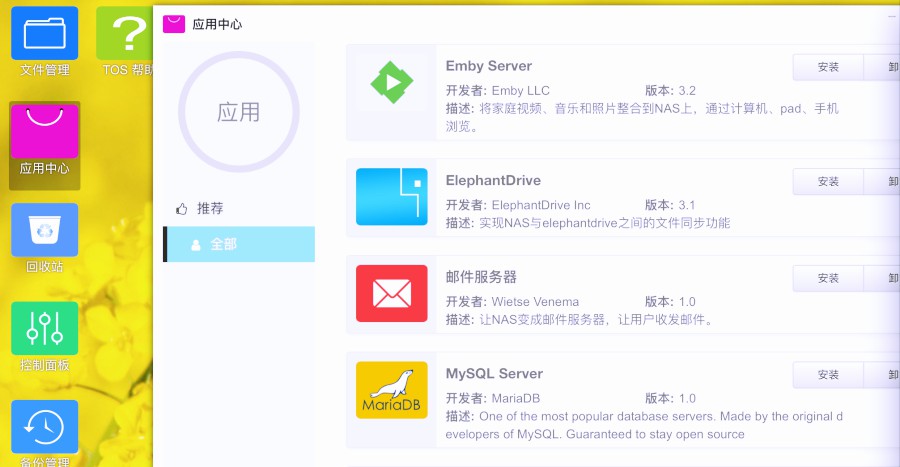
Task: Click the version text 3.1
Action: [x=687, y=205]
